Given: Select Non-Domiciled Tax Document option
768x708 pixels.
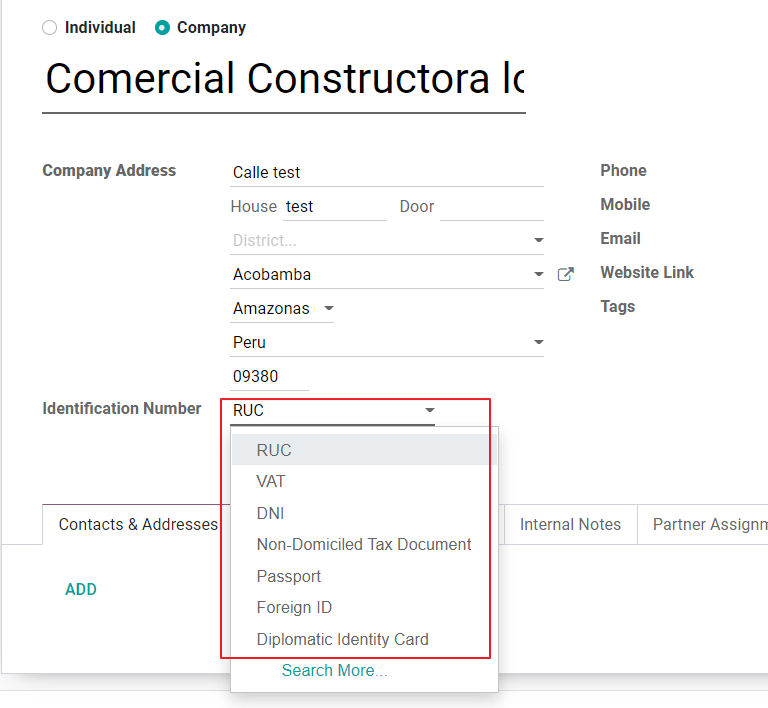Looking at the screenshot, I should point(364,545).
